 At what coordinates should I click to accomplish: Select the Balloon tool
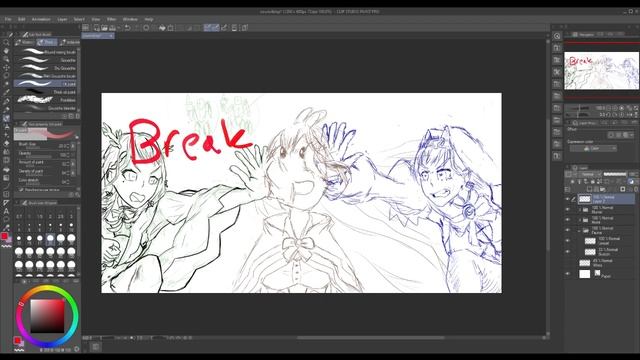point(6,220)
